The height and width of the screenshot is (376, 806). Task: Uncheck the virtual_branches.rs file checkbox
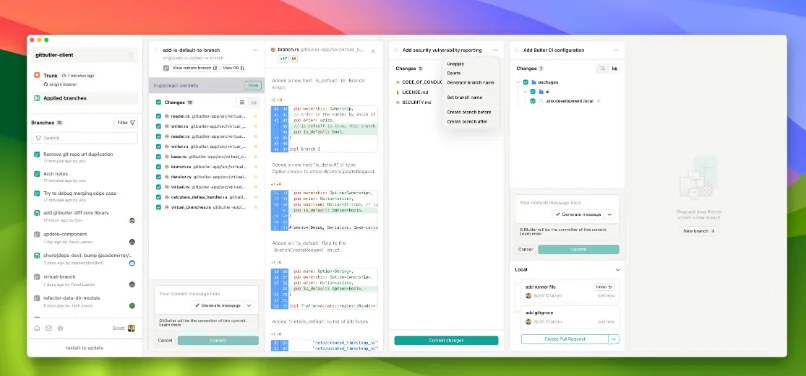(158, 207)
